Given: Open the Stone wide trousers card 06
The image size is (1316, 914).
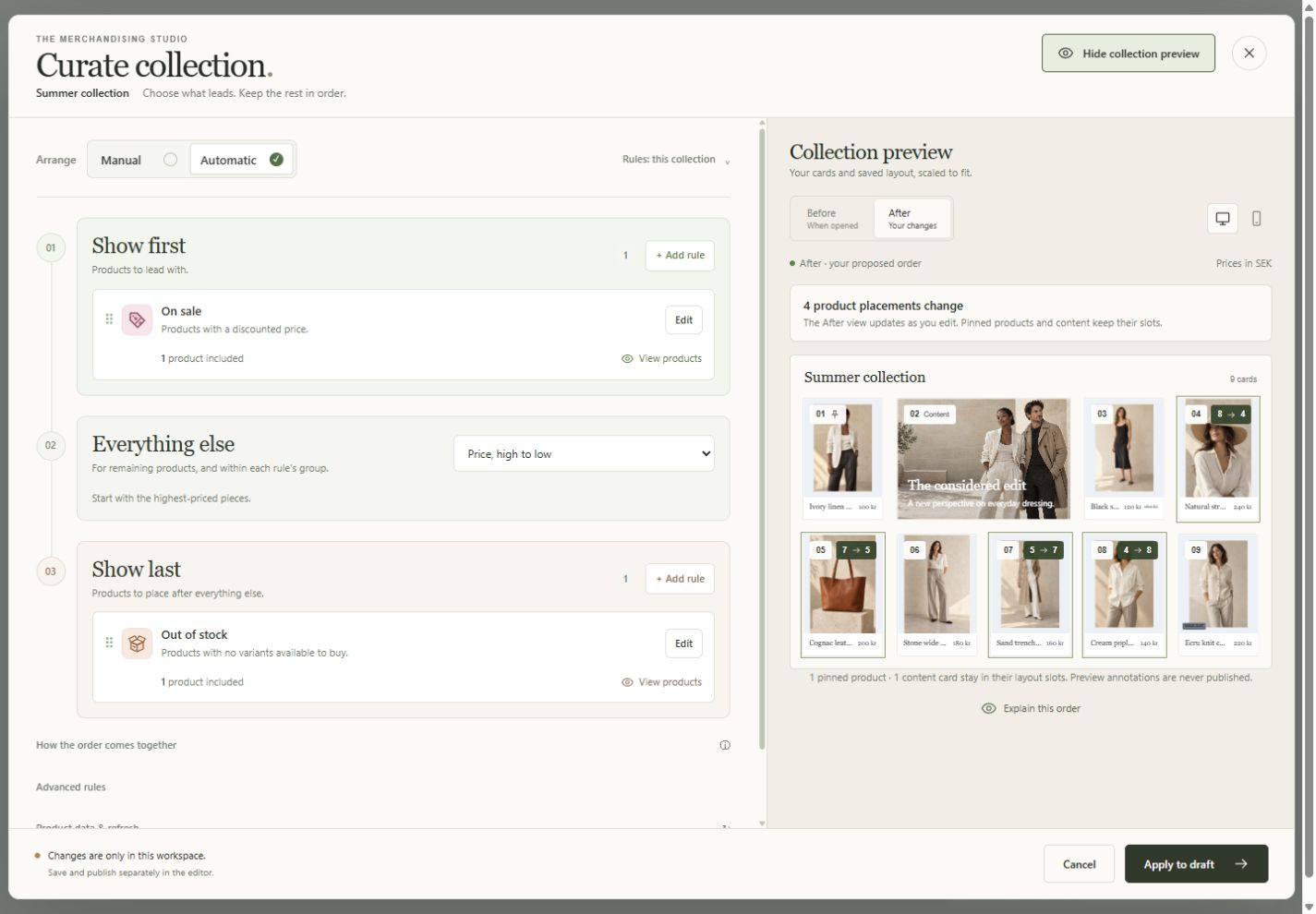Looking at the screenshot, I should [x=936, y=595].
